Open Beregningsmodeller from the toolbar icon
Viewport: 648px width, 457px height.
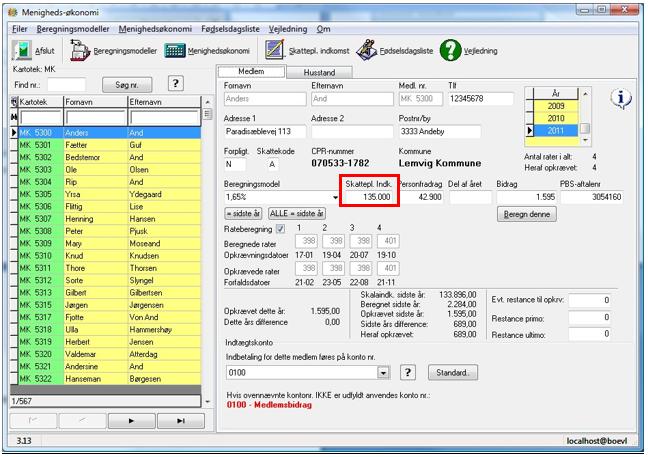point(80,50)
